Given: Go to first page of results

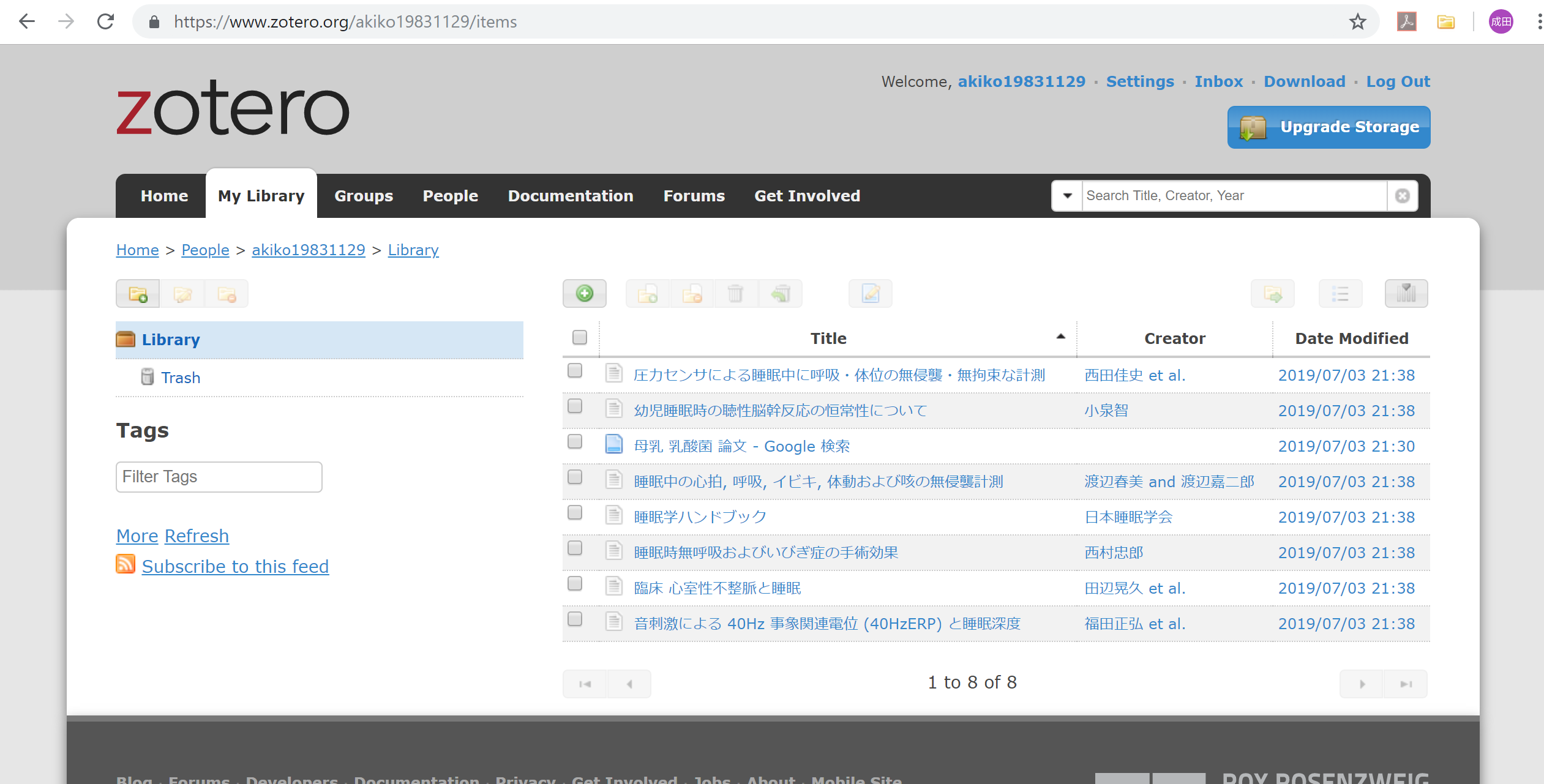Looking at the screenshot, I should [x=585, y=684].
